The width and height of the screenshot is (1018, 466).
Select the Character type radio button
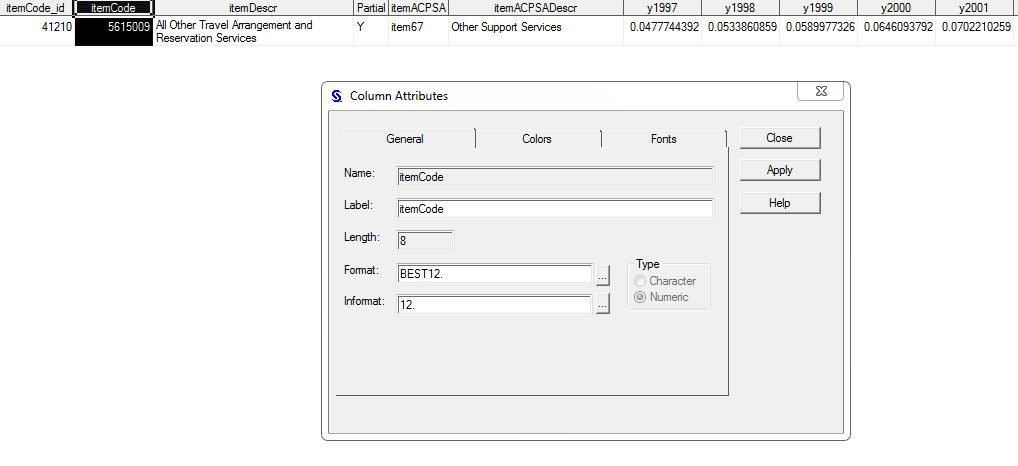[x=640, y=281]
